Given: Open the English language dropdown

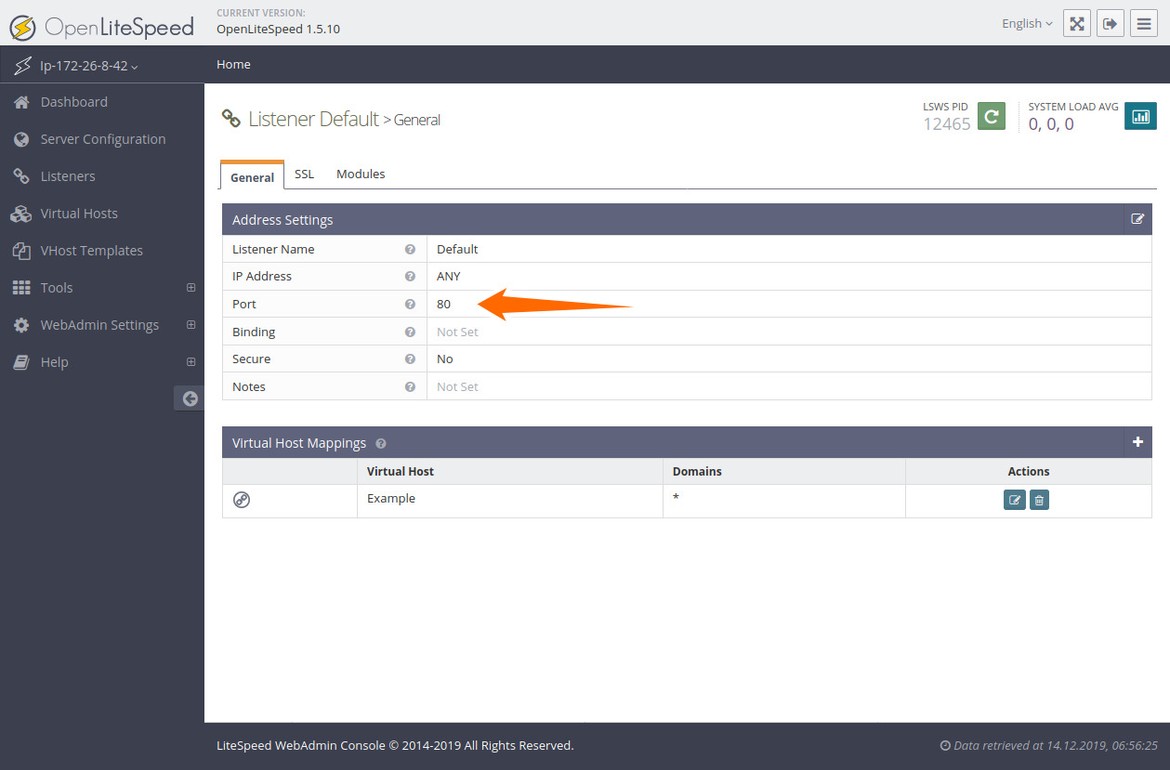Looking at the screenshot, I should click(1027, 24).
